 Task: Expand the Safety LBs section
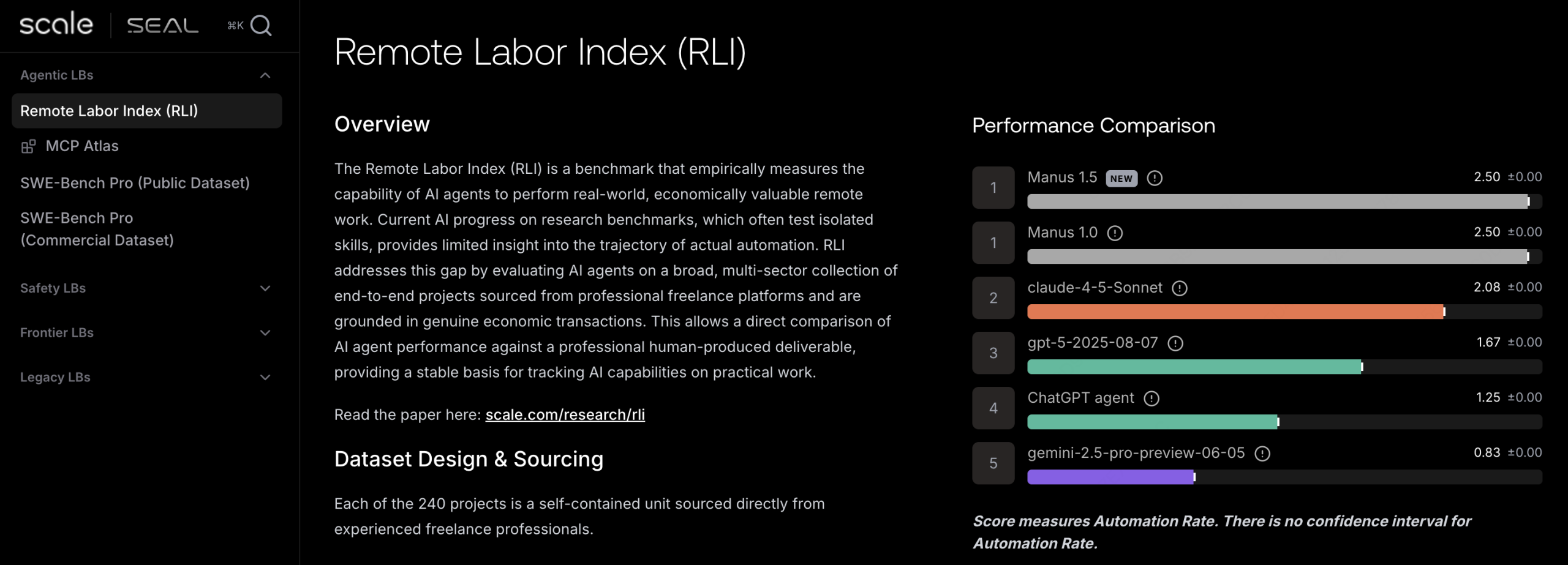tap(265, 288)
